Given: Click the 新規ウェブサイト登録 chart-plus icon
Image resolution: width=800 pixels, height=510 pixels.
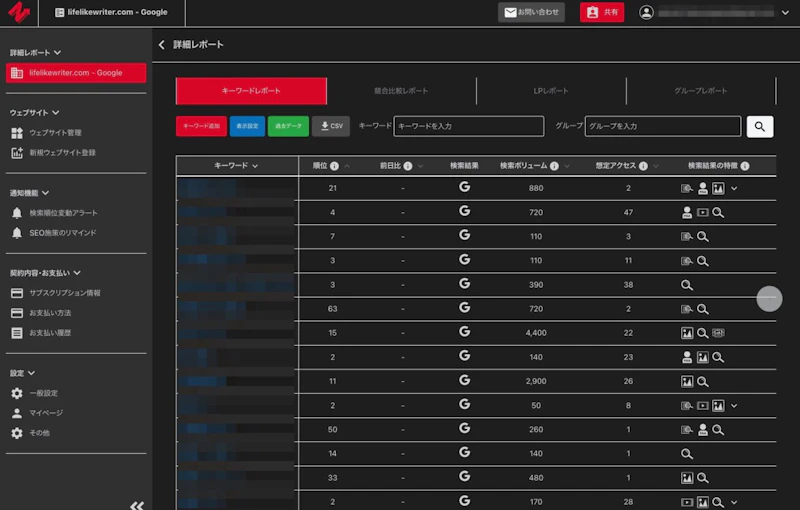Looking at the screenshot, I should [17, 152].
